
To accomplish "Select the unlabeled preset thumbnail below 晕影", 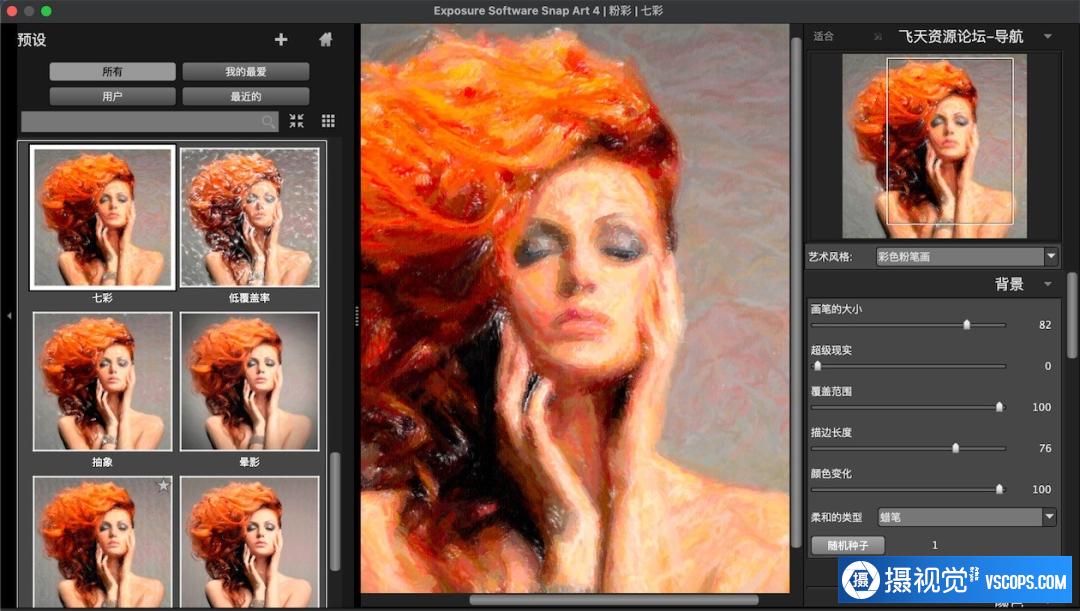I will click(249, 542).
